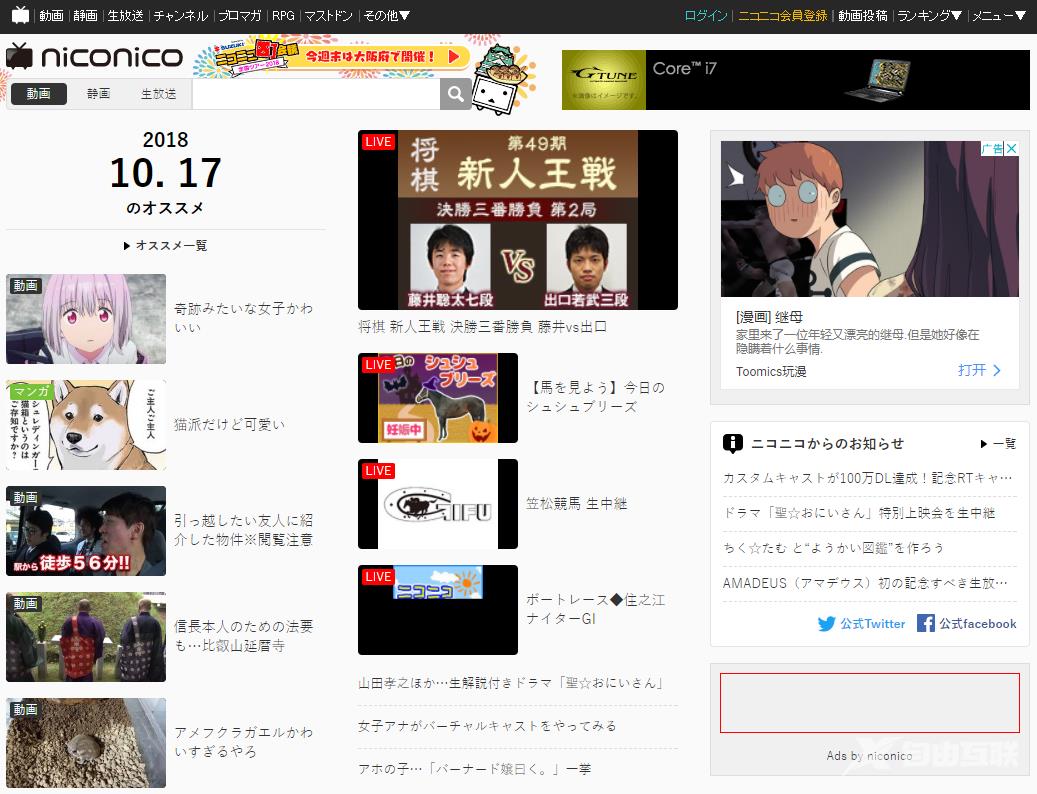Viewport: 1037px width, 794px height.
Task: Click the ログイン link
Action: tap(706, 15)
